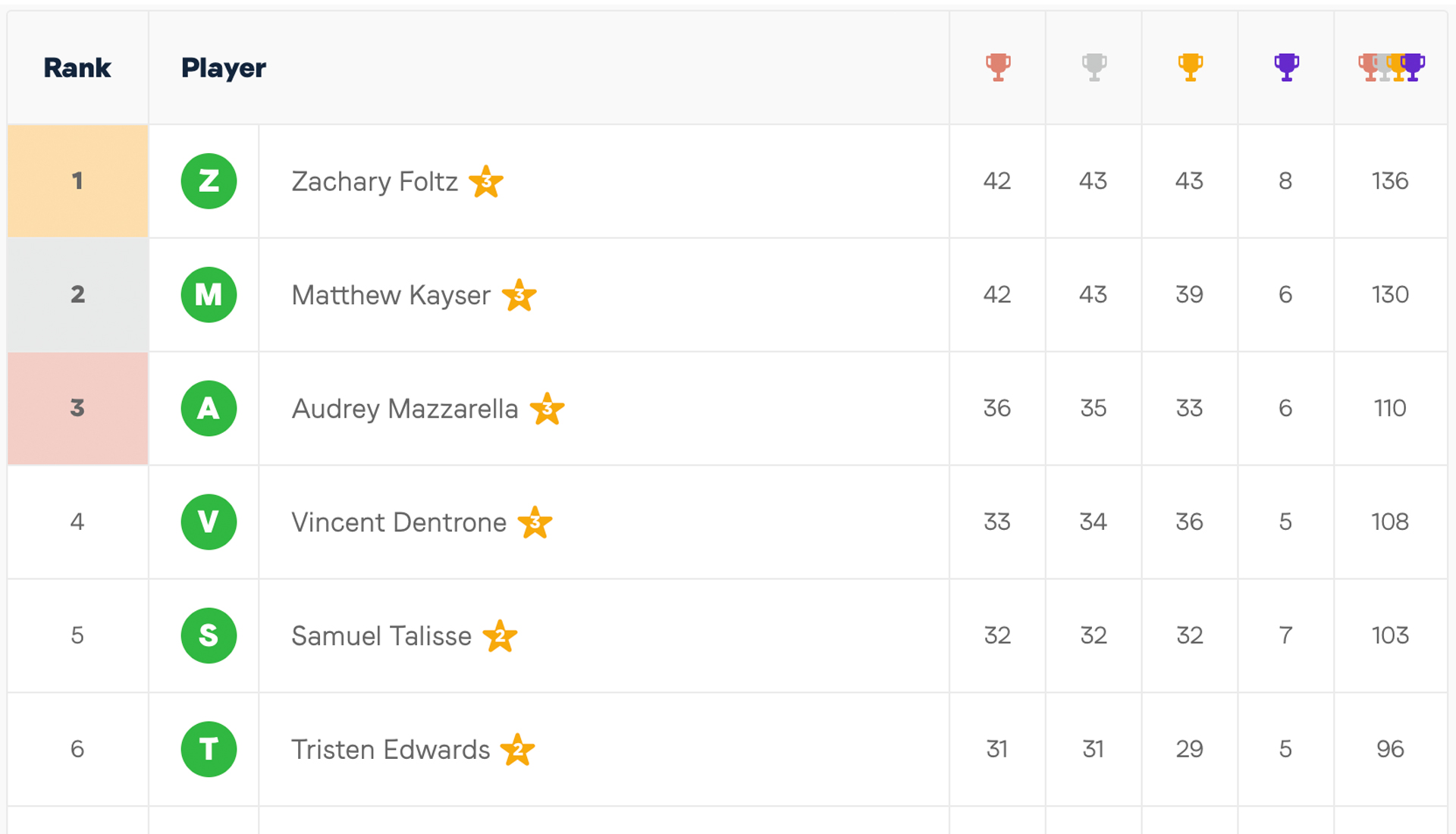Open Matthew Kayser's player name

point(391,295)
